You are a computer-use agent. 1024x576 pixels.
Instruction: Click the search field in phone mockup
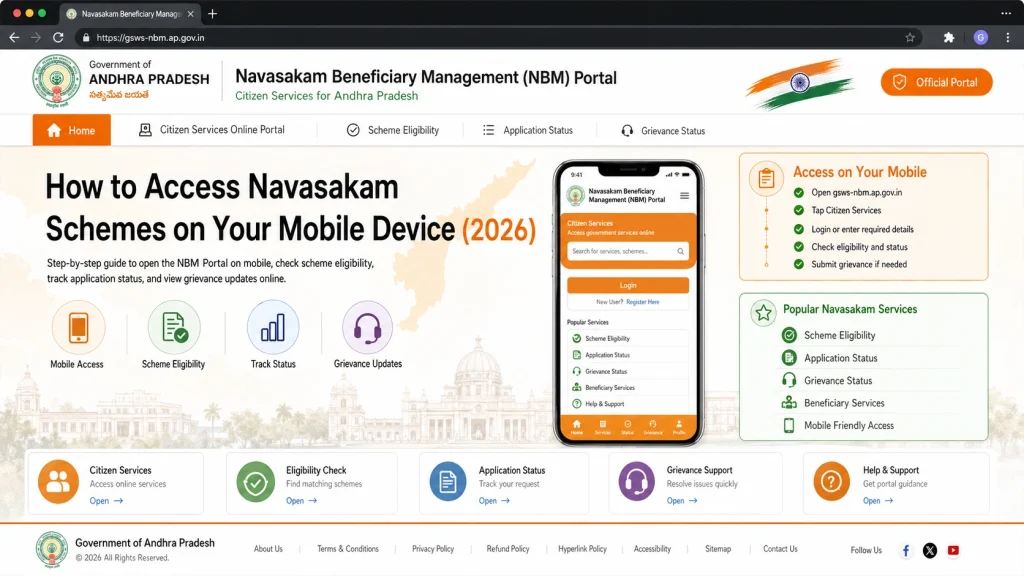point(628,251)
